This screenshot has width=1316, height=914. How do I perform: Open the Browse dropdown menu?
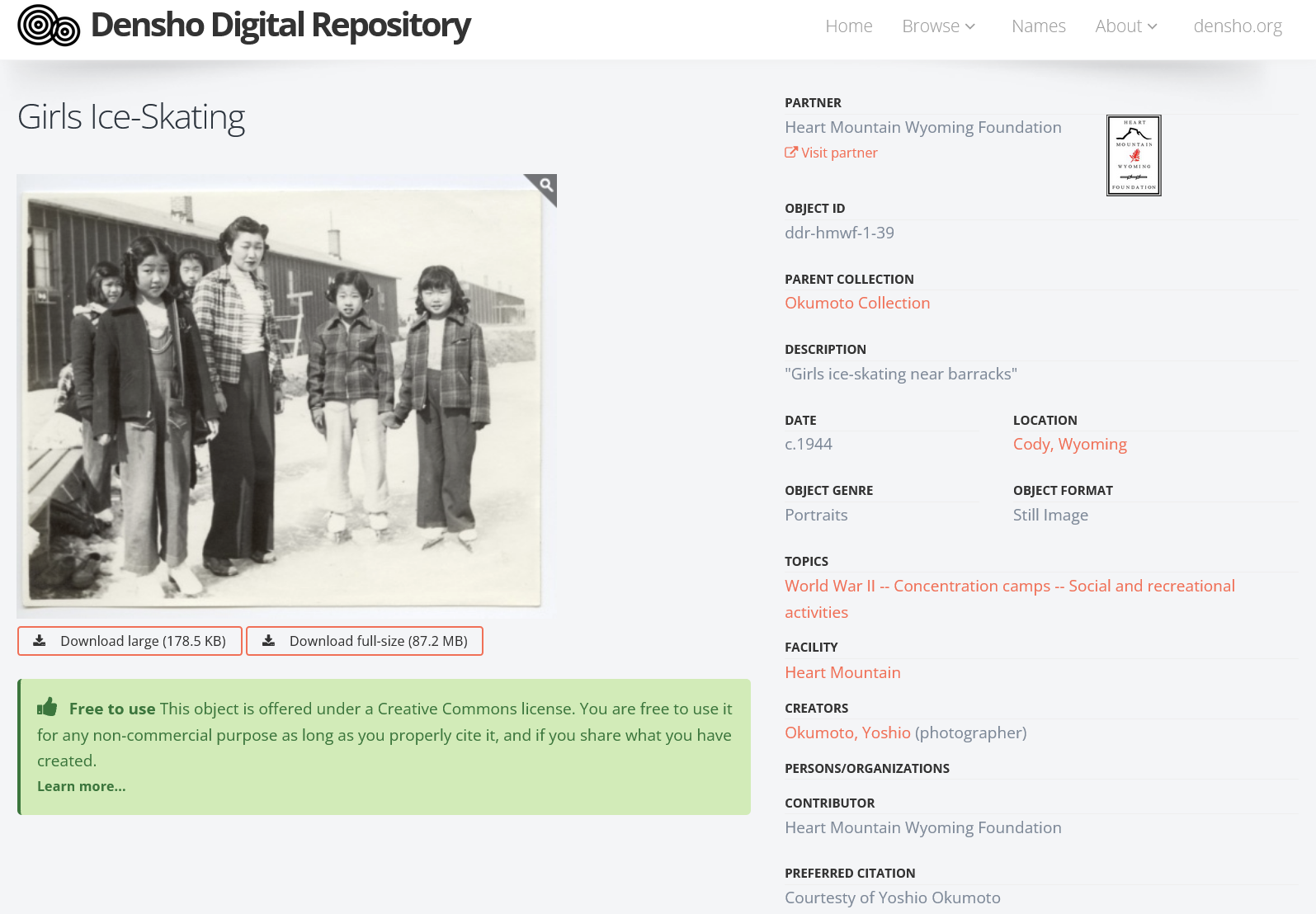pyautogui.click(x=938, y=26)
